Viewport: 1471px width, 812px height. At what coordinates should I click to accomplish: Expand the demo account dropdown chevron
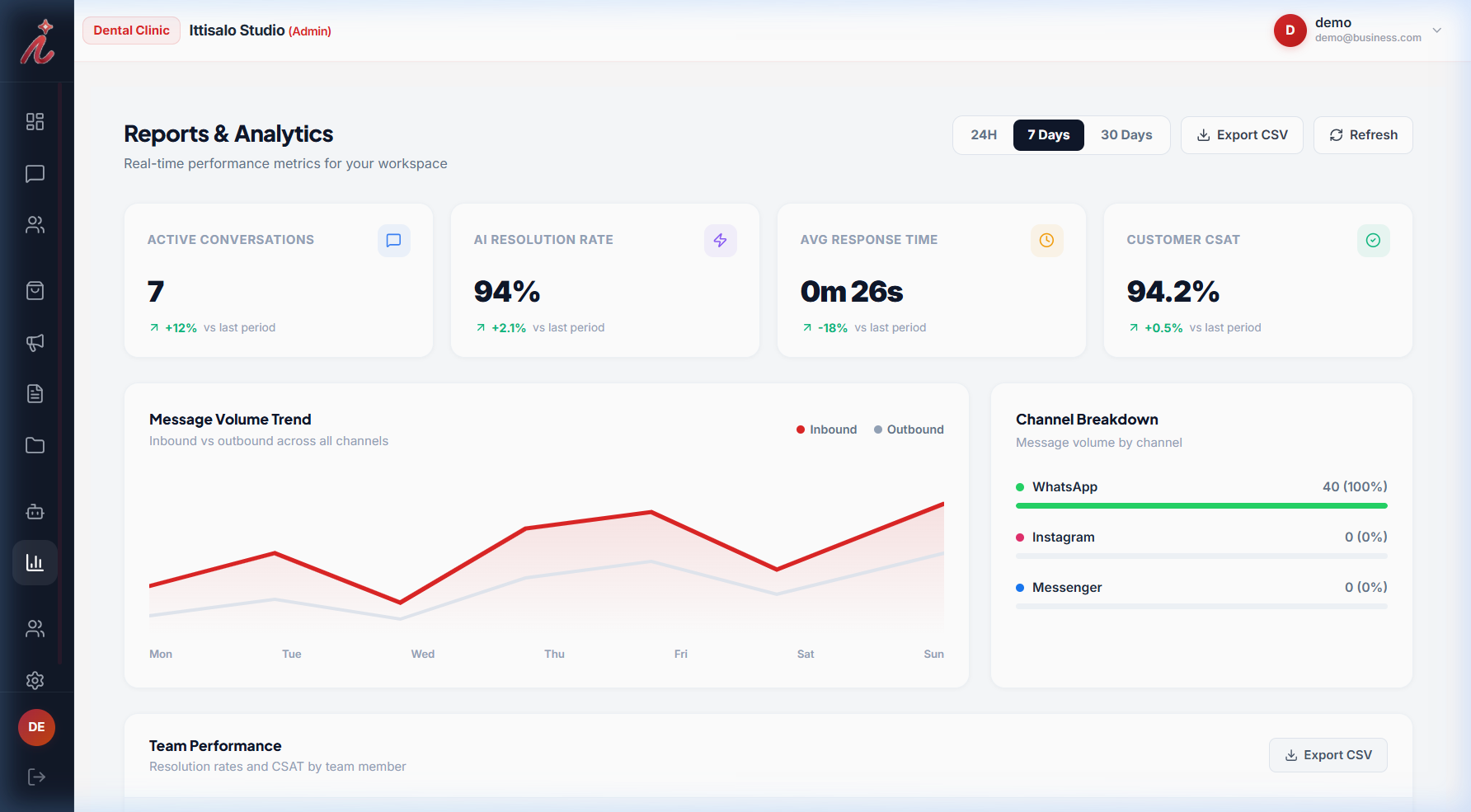[x=1437, y=31]
